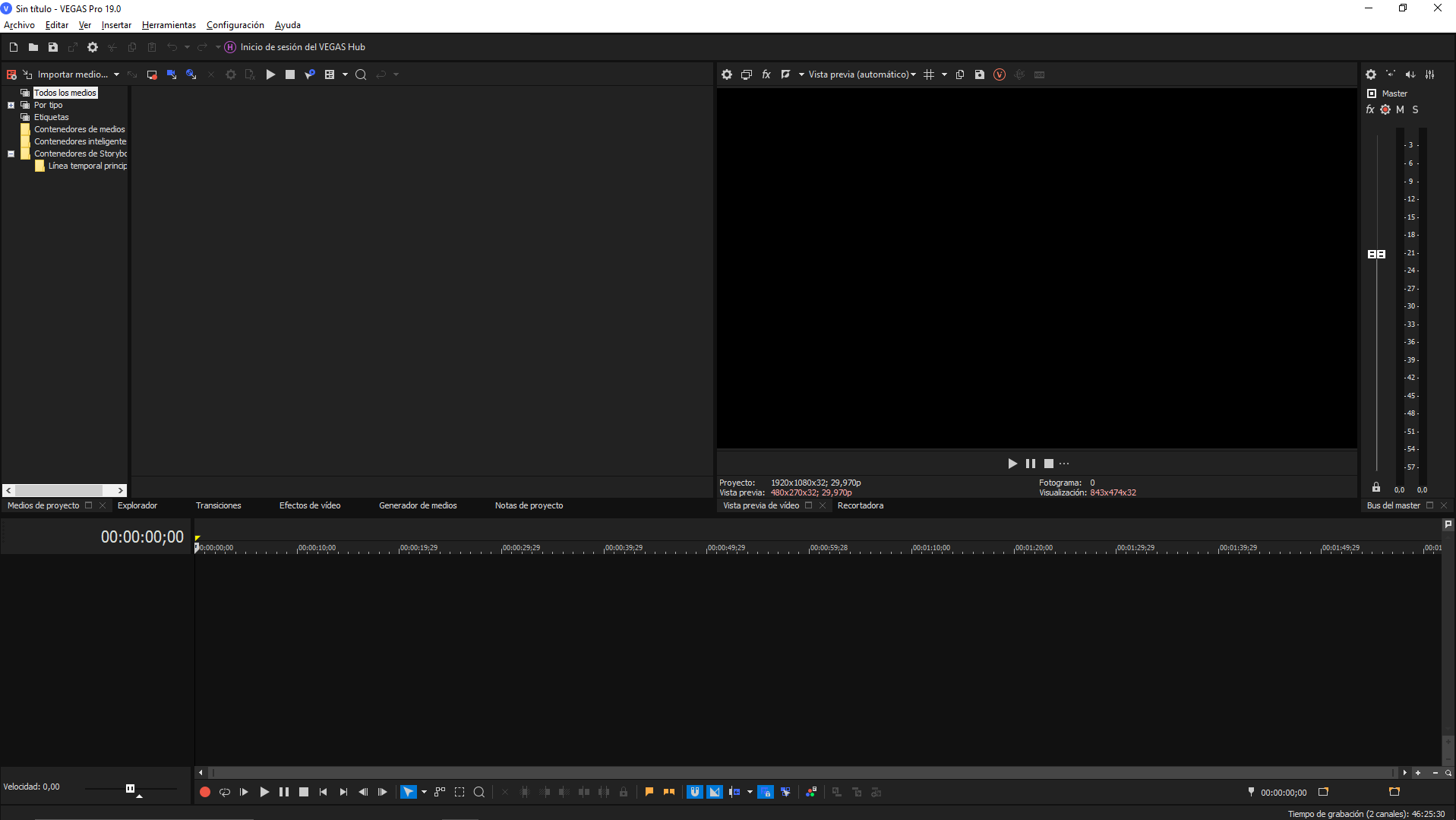Open a project with the folder icon

pos(33,47)
